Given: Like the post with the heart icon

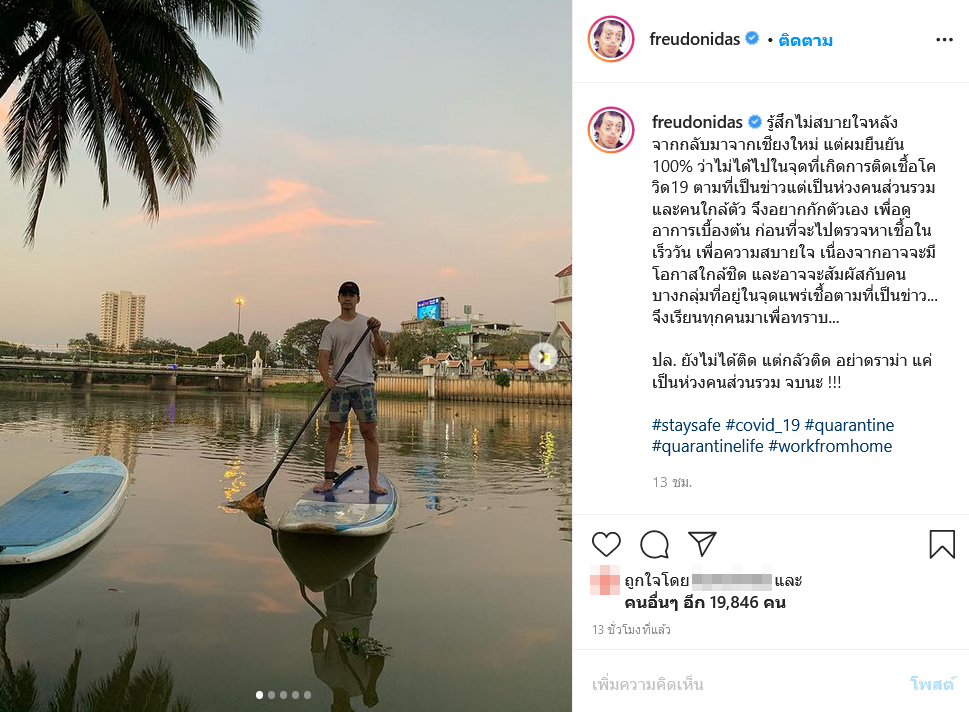Looking at the screenshot, I should [606, 544].
